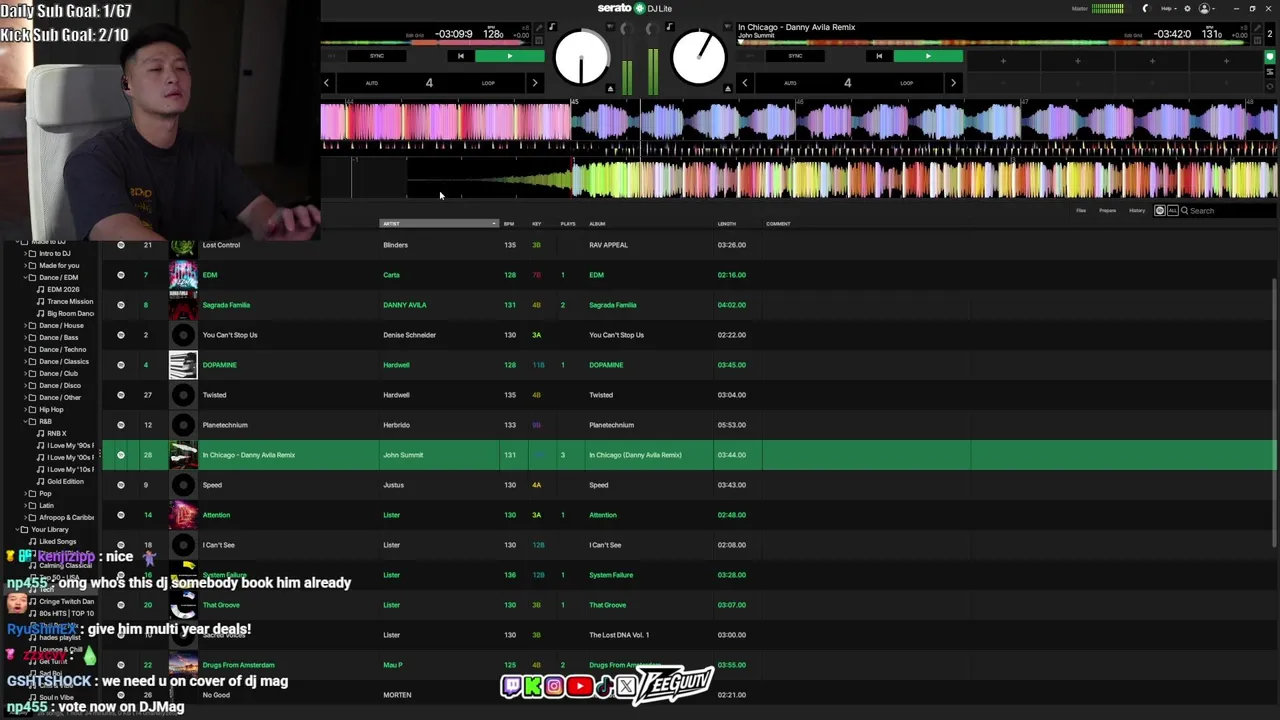Click the DOPAMINE album artwork
The image size is (1280, 720).
[x=183, y=365]
